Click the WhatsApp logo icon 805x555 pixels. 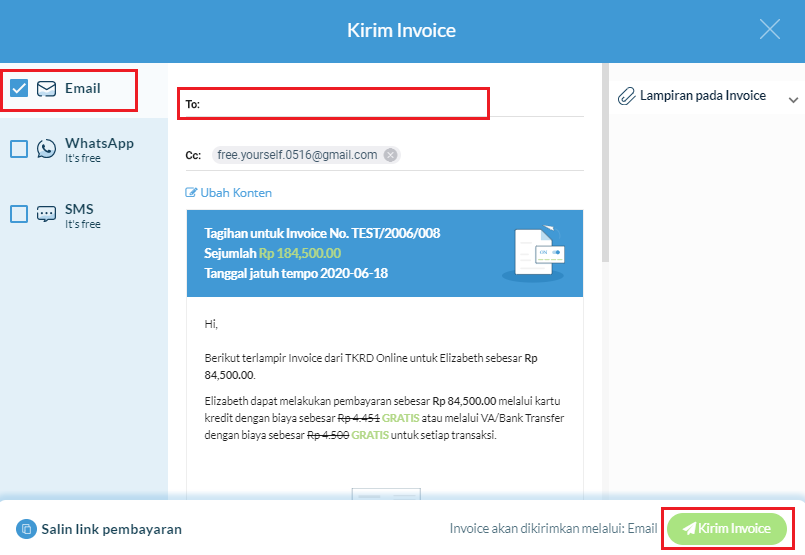click(46, 149)
